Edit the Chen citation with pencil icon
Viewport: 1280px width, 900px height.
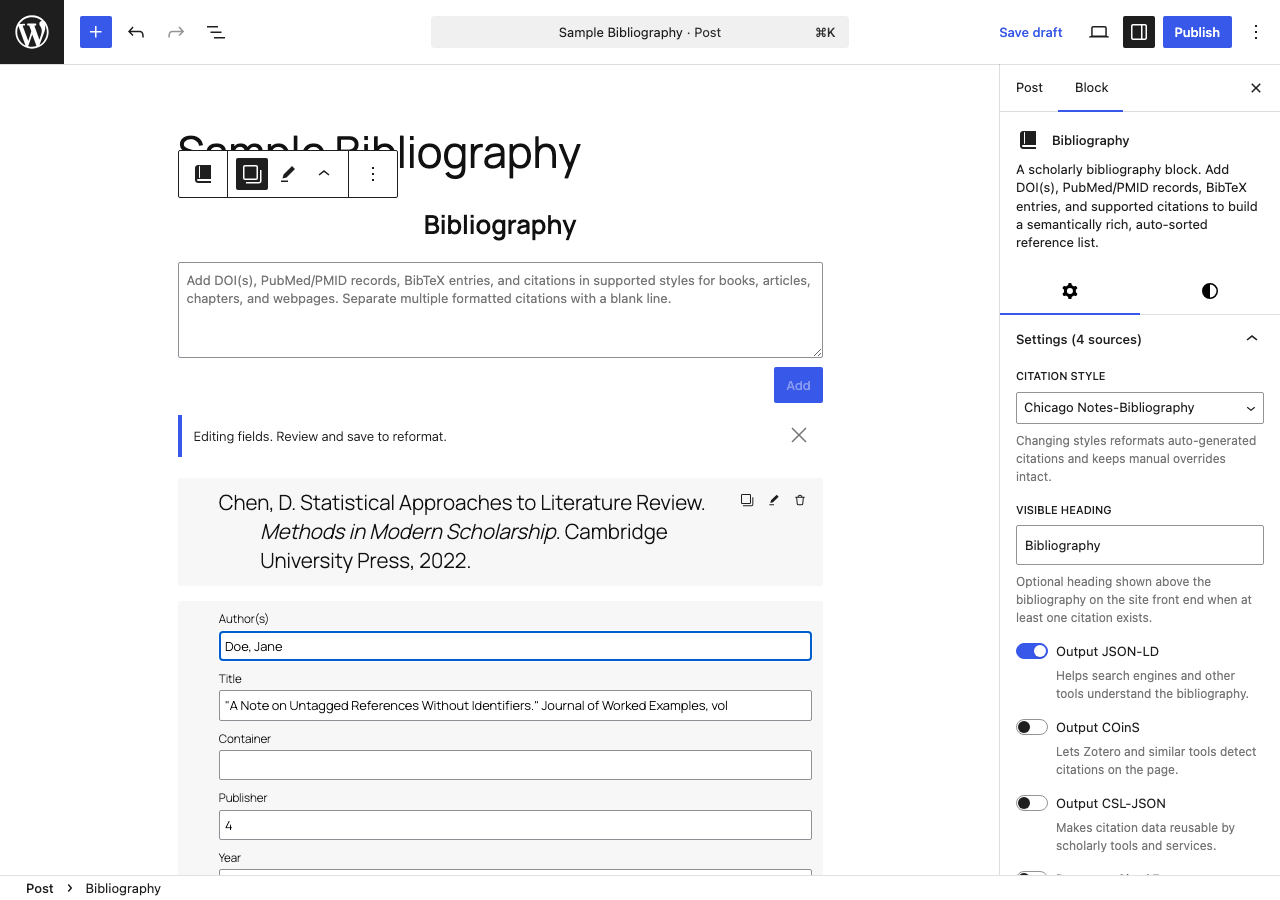point(773,500)
